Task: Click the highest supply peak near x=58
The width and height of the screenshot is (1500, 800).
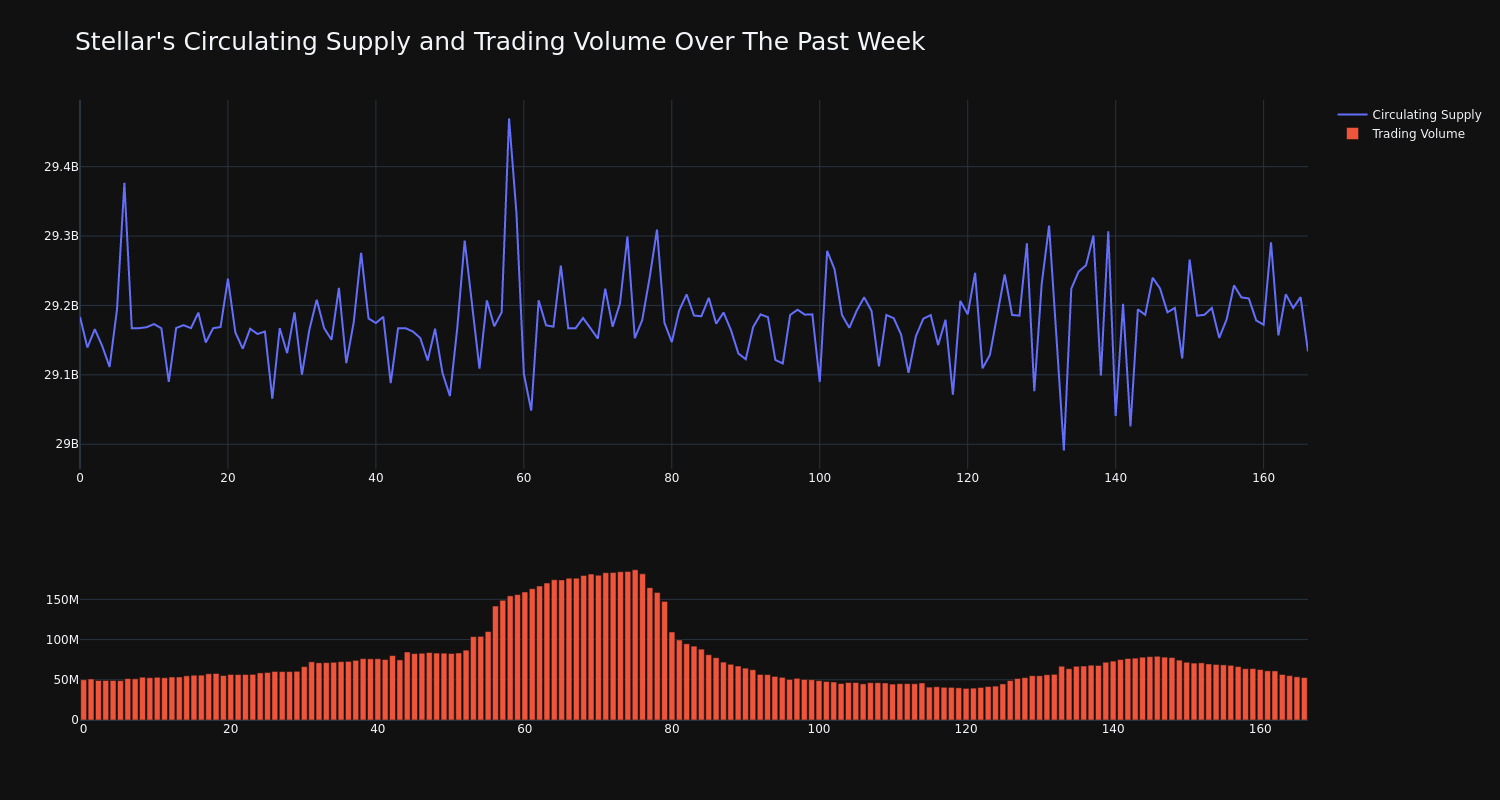Action: click(509, 119)
